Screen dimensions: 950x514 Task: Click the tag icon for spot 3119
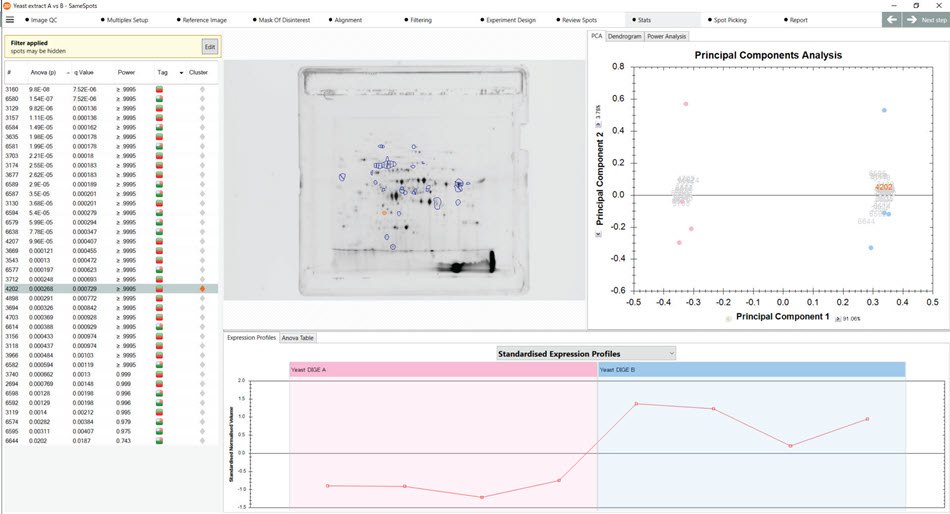(159, 412)
